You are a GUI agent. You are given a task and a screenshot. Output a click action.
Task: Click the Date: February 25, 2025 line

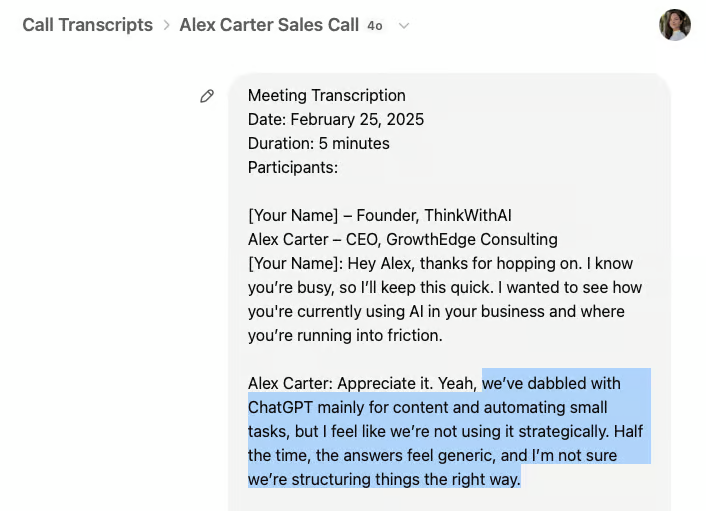point(336,119)
